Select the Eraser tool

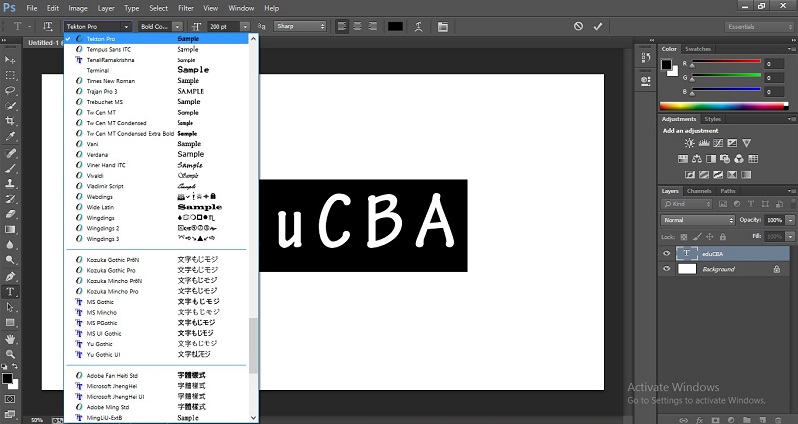(x=10, y=214)
